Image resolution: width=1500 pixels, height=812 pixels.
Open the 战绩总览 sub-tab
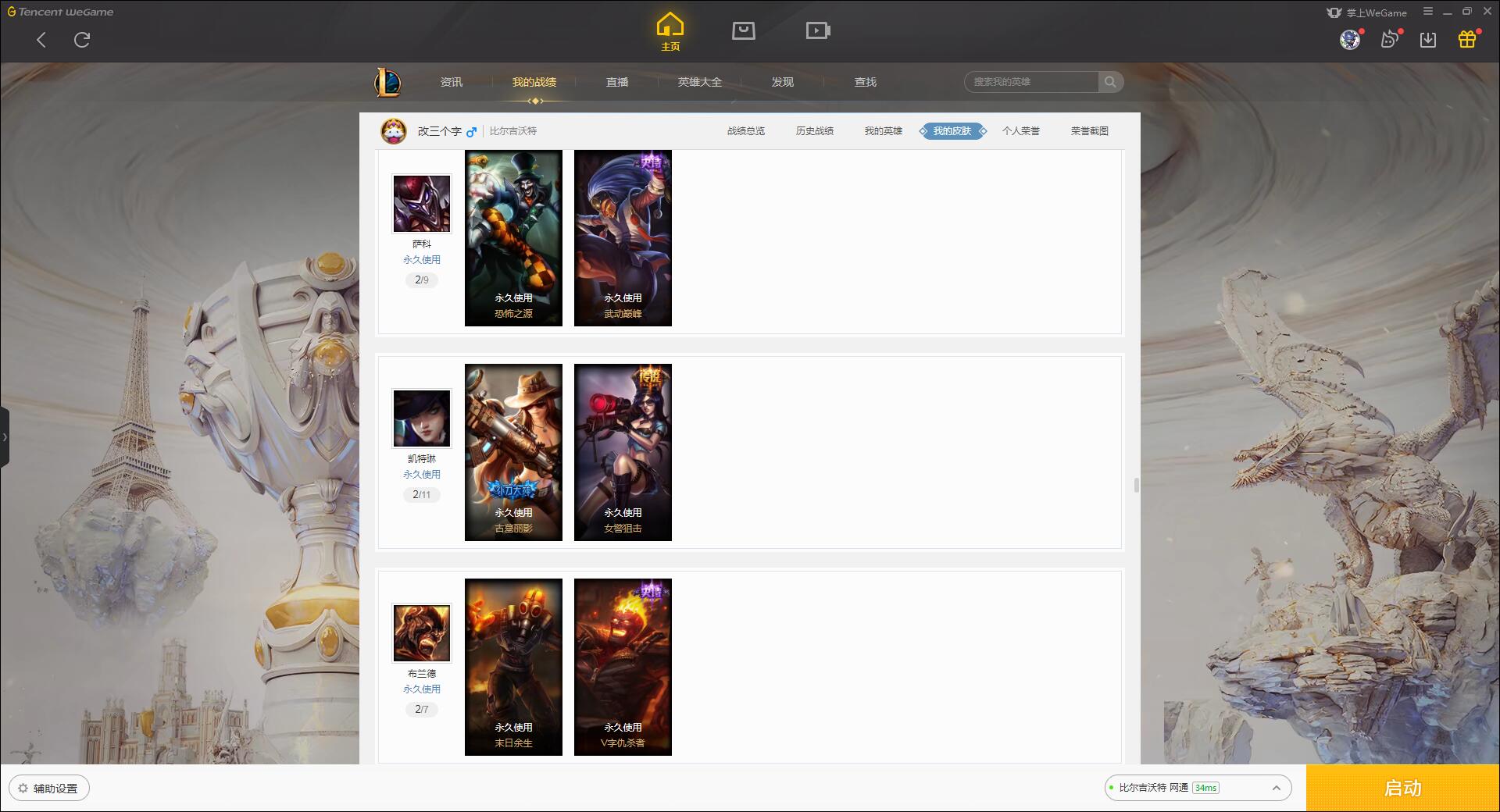coord(746,131)
